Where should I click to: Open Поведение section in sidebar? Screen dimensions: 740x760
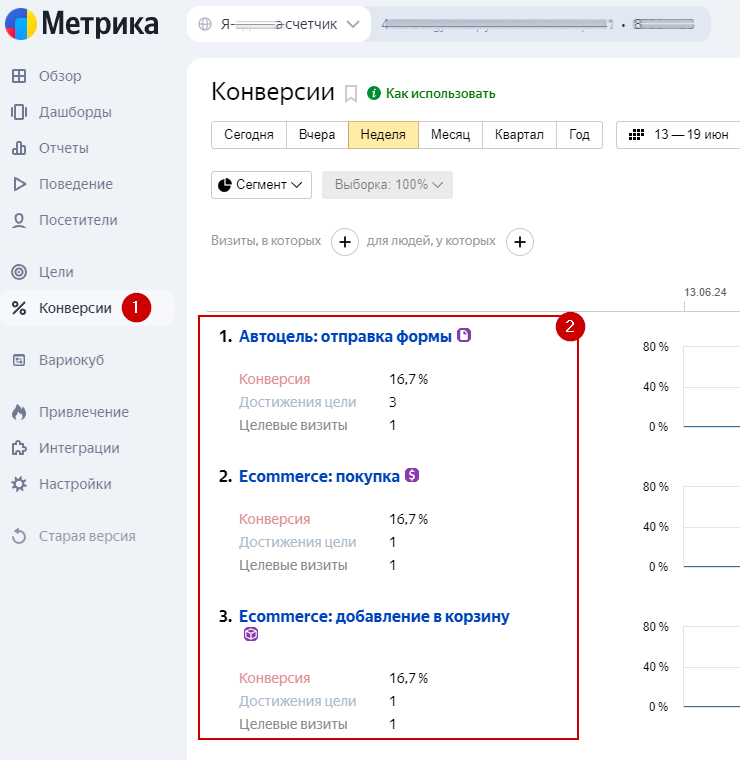click(75, 184)
